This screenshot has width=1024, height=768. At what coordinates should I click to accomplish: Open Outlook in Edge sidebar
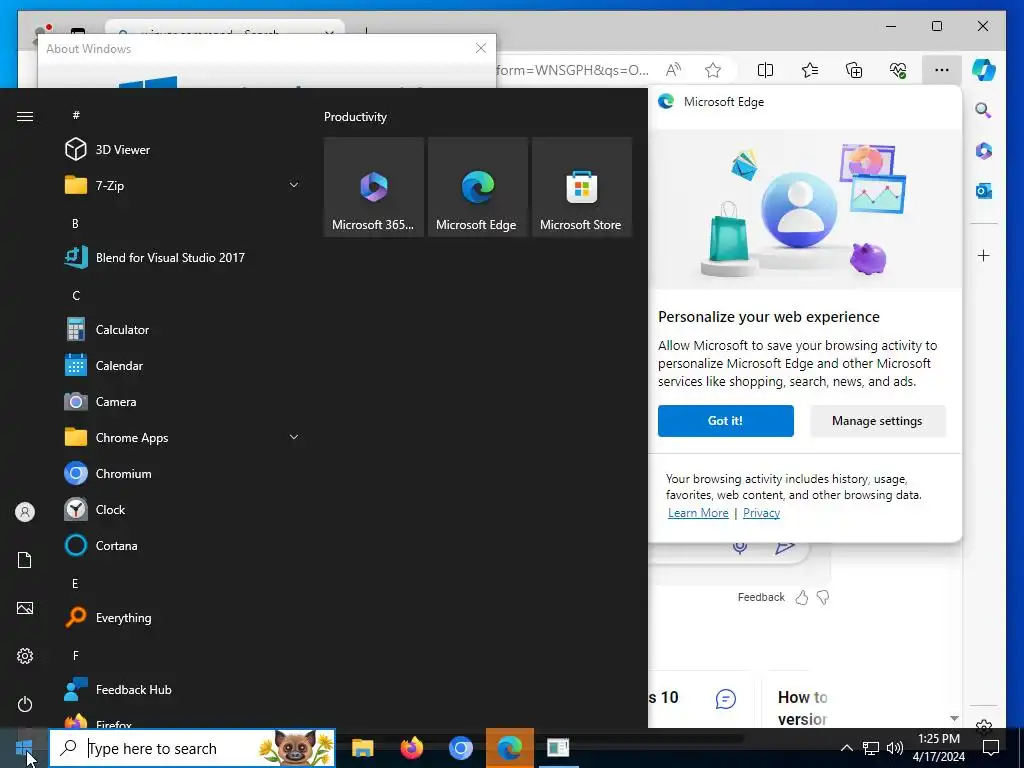[x=984, y=191]
